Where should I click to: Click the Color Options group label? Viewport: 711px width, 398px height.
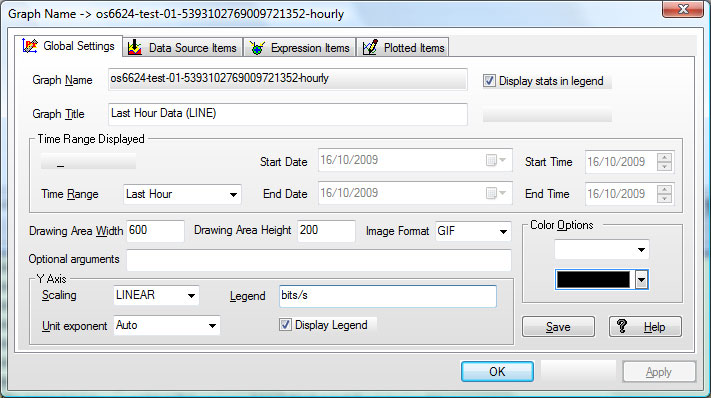561,225
